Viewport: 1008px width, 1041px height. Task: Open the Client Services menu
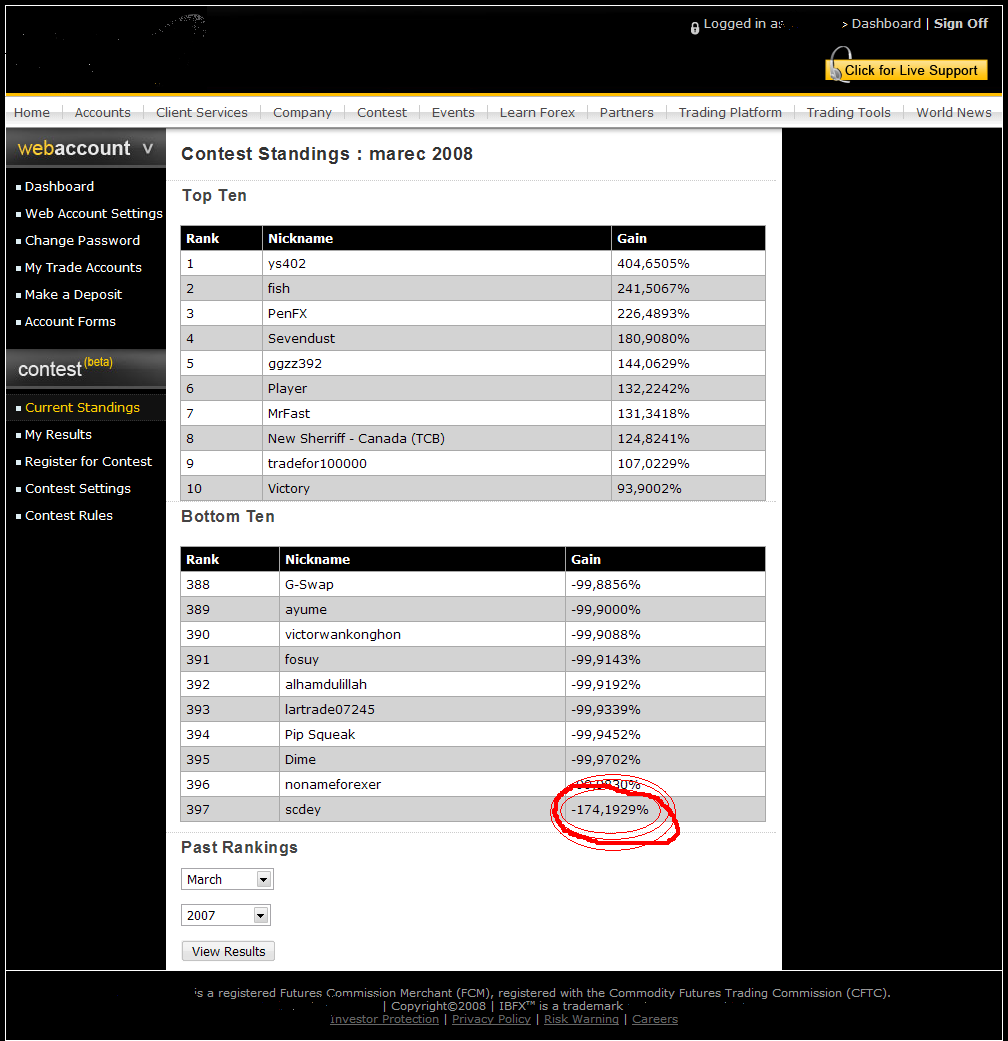(x=202, y=113)
